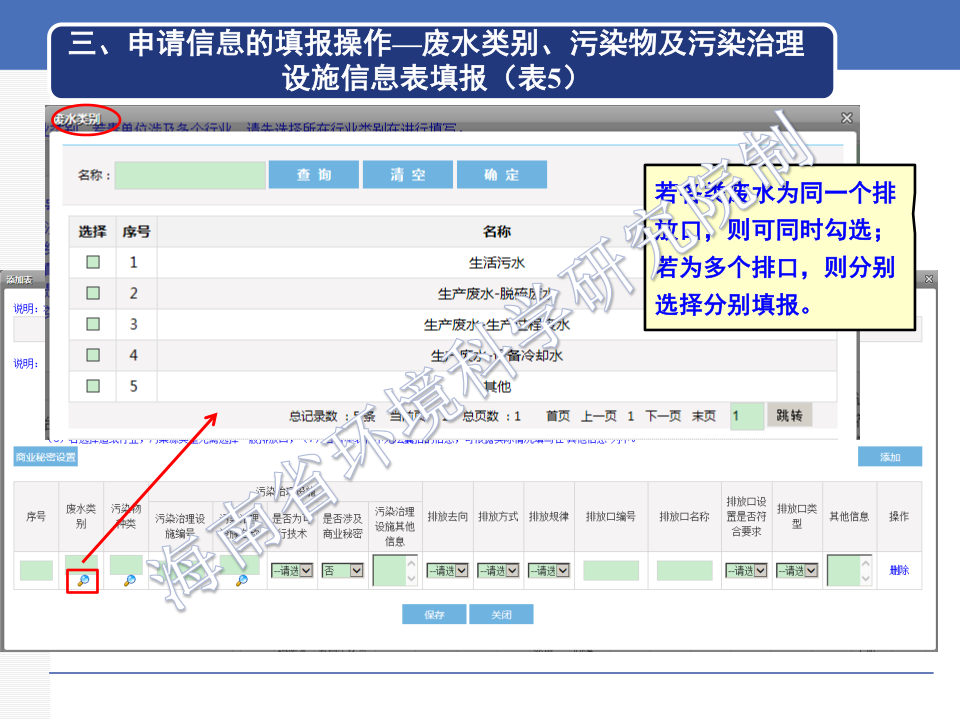
Task: Confirm selection with the 确定 button
Action: tap(502, 175)
